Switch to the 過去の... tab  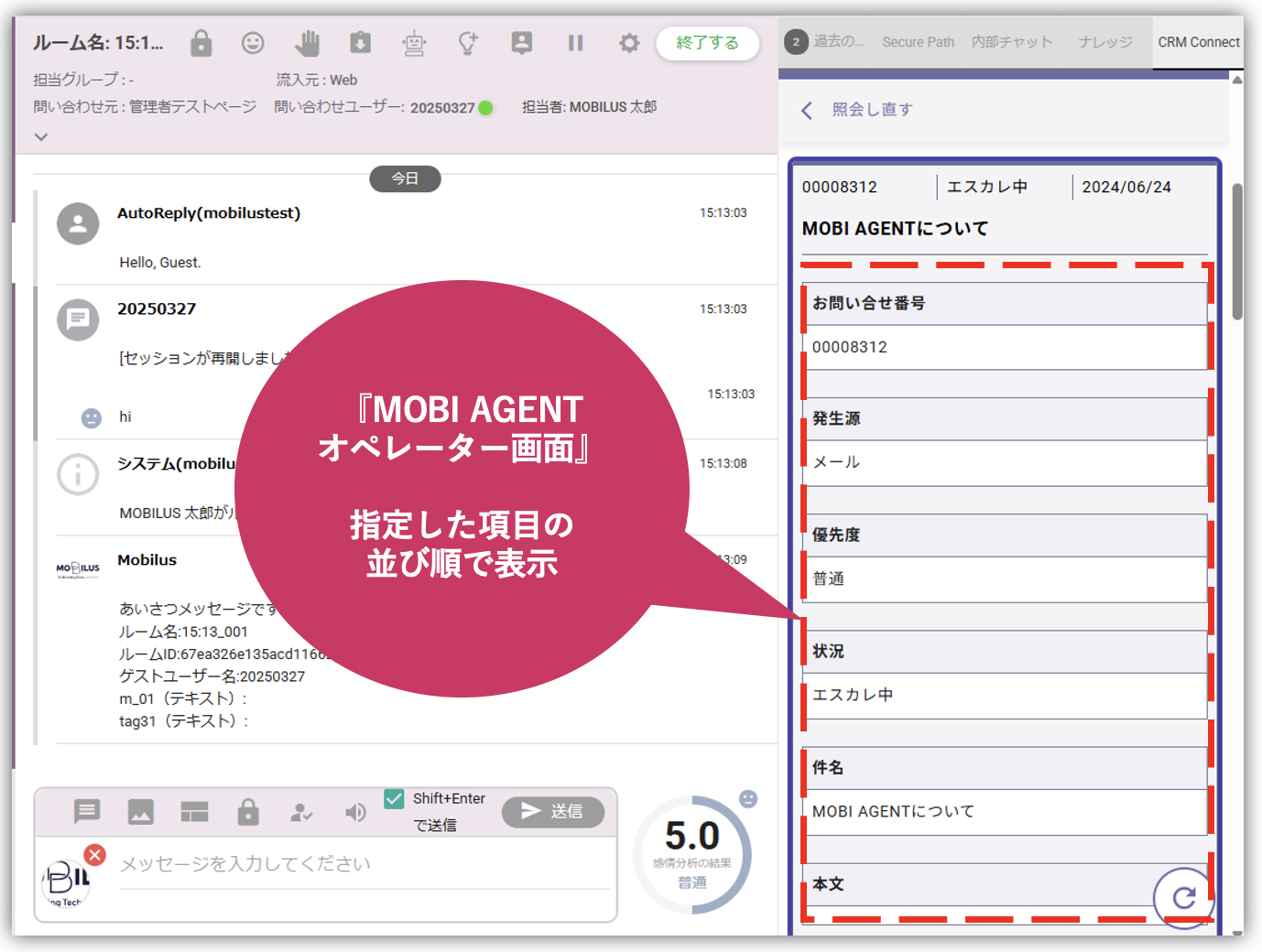(x=824, y=42)
